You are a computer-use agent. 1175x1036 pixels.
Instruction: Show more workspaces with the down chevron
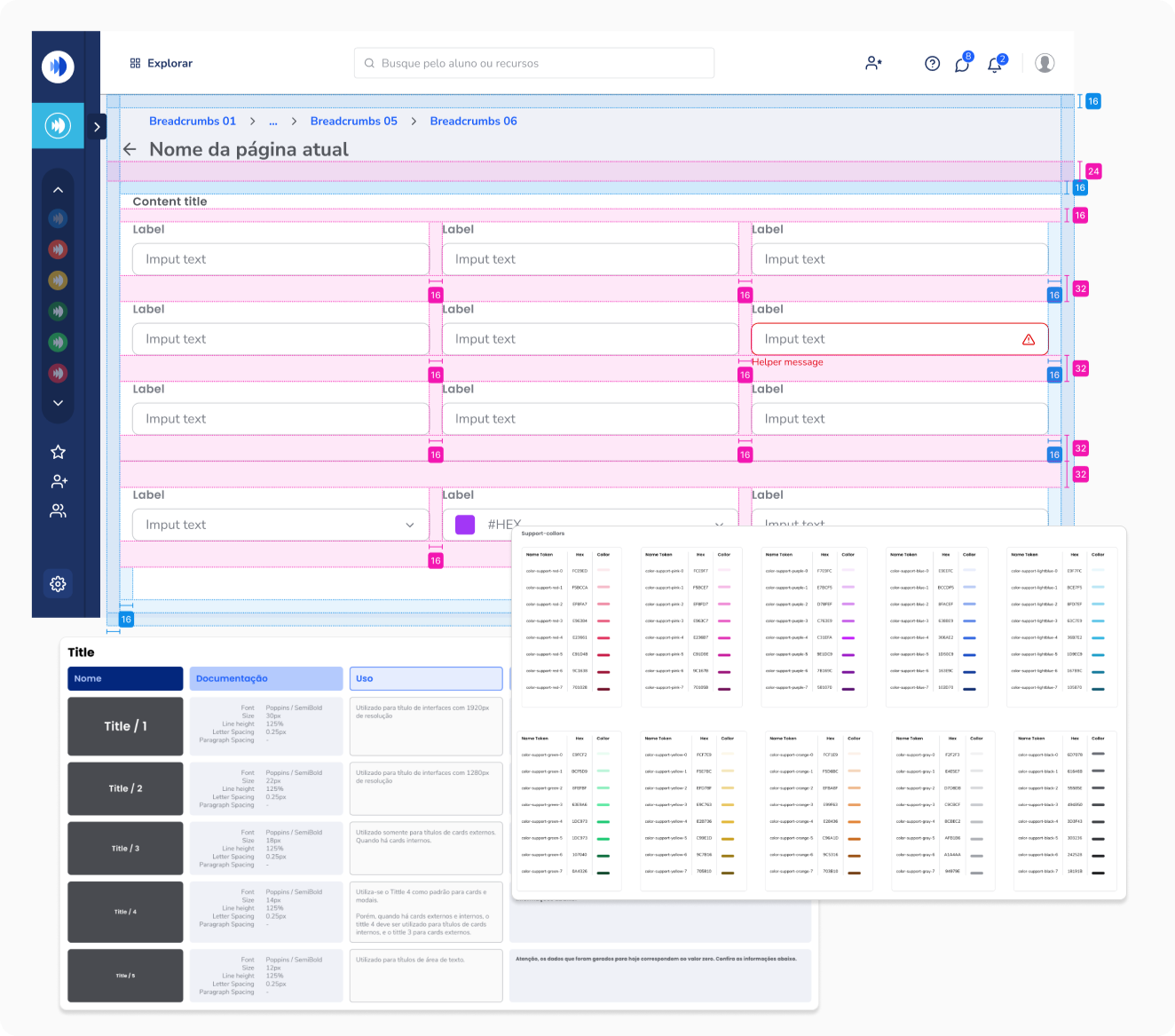58,403
